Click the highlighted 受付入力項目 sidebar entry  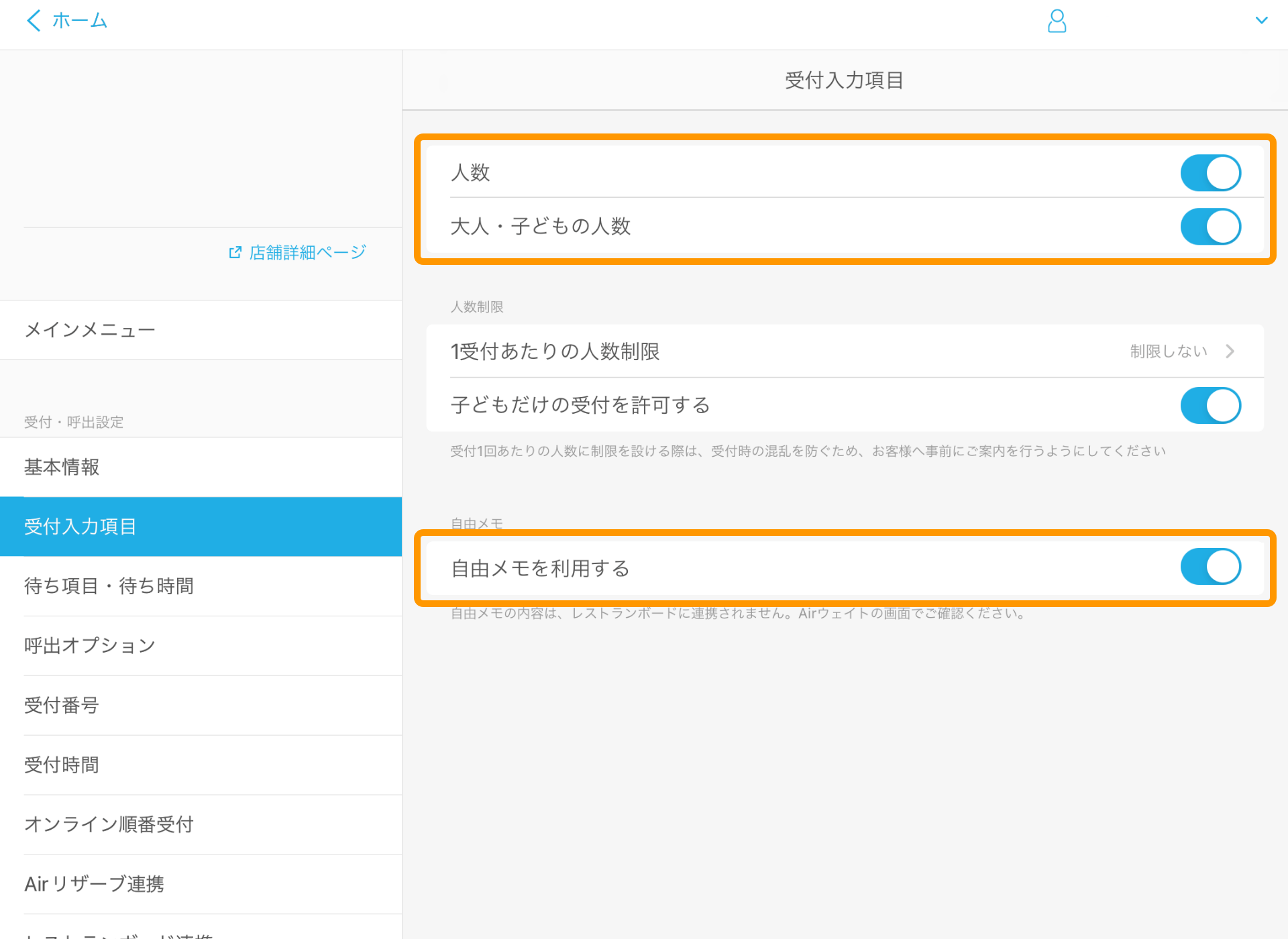(x=80, y=527)
